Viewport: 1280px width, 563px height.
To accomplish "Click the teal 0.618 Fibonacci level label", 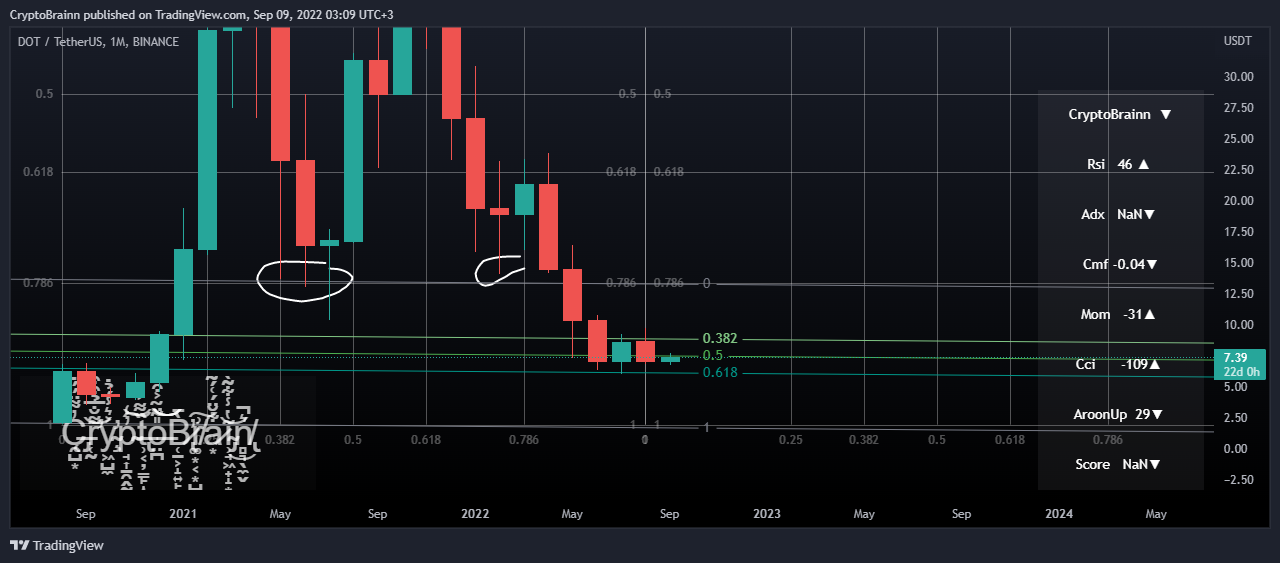I will click(x=720, y=372).
